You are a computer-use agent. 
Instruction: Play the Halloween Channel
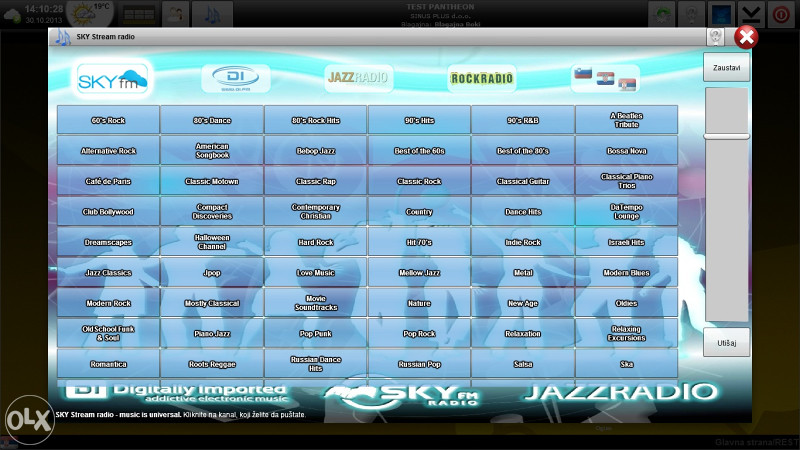[212, 242]
